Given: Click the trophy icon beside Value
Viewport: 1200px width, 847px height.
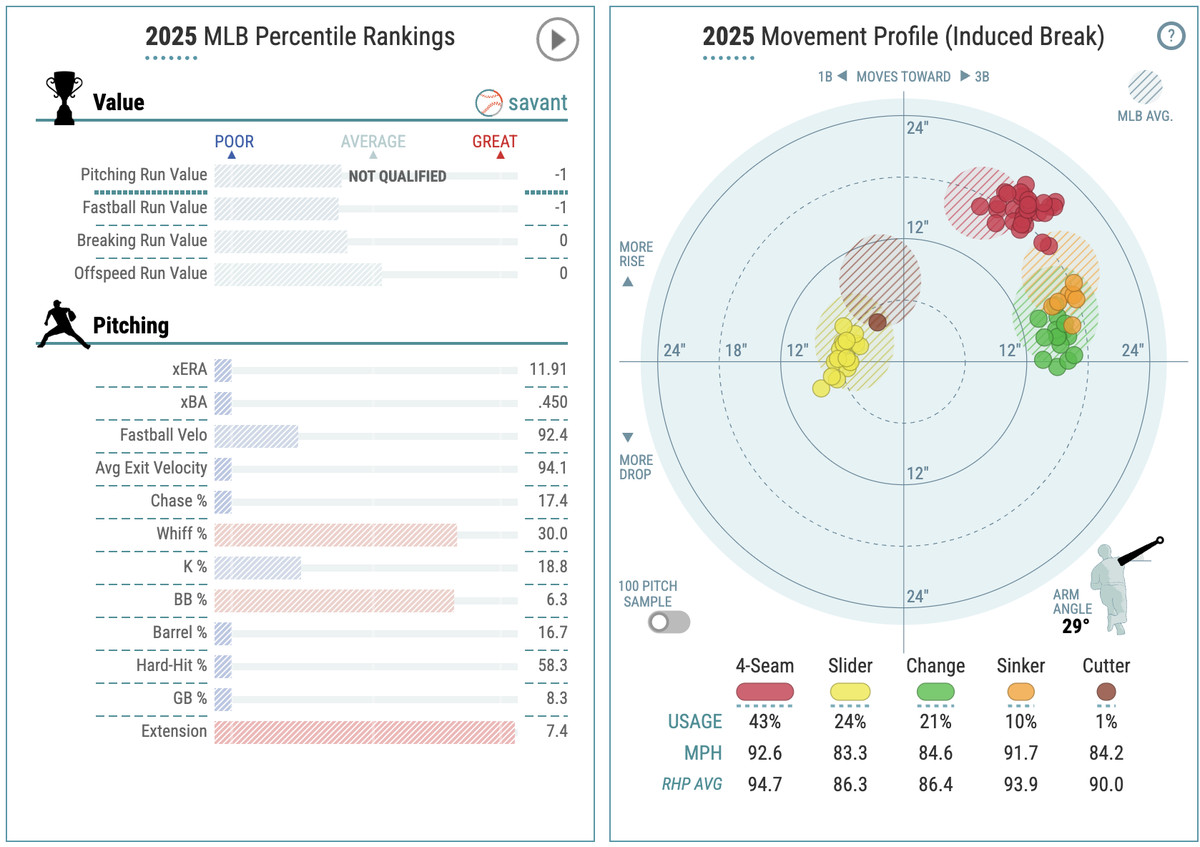Looking at the screenshot, I should click(x=63, y=99).
